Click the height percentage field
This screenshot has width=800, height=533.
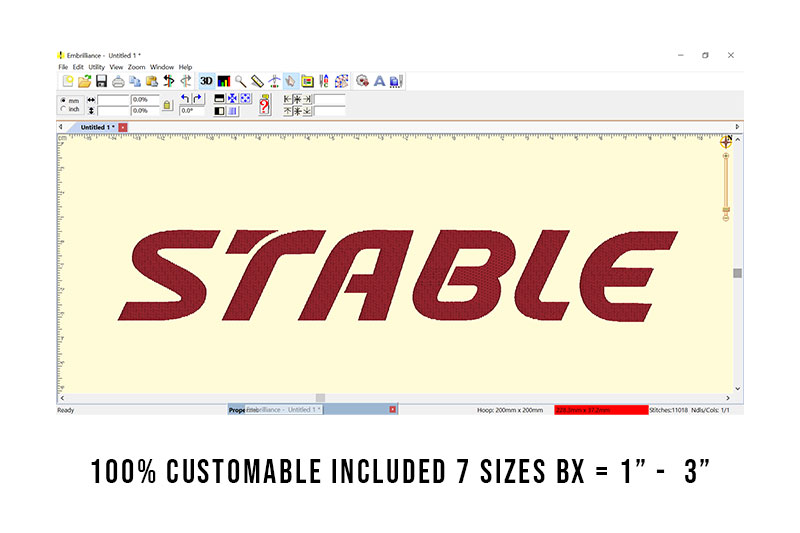coord(145,111)
